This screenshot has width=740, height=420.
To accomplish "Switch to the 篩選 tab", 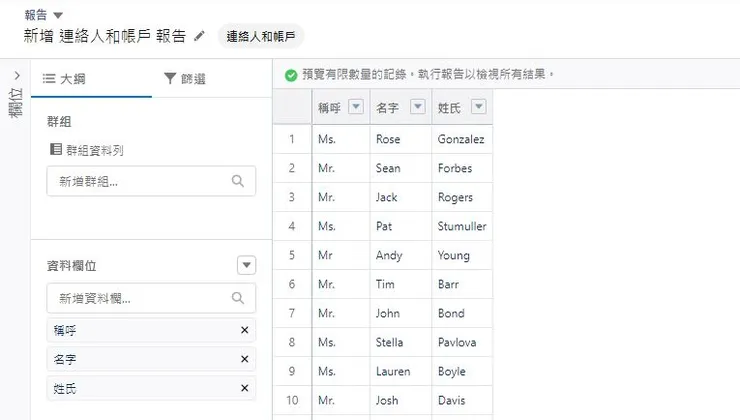I will coord(185,79).
